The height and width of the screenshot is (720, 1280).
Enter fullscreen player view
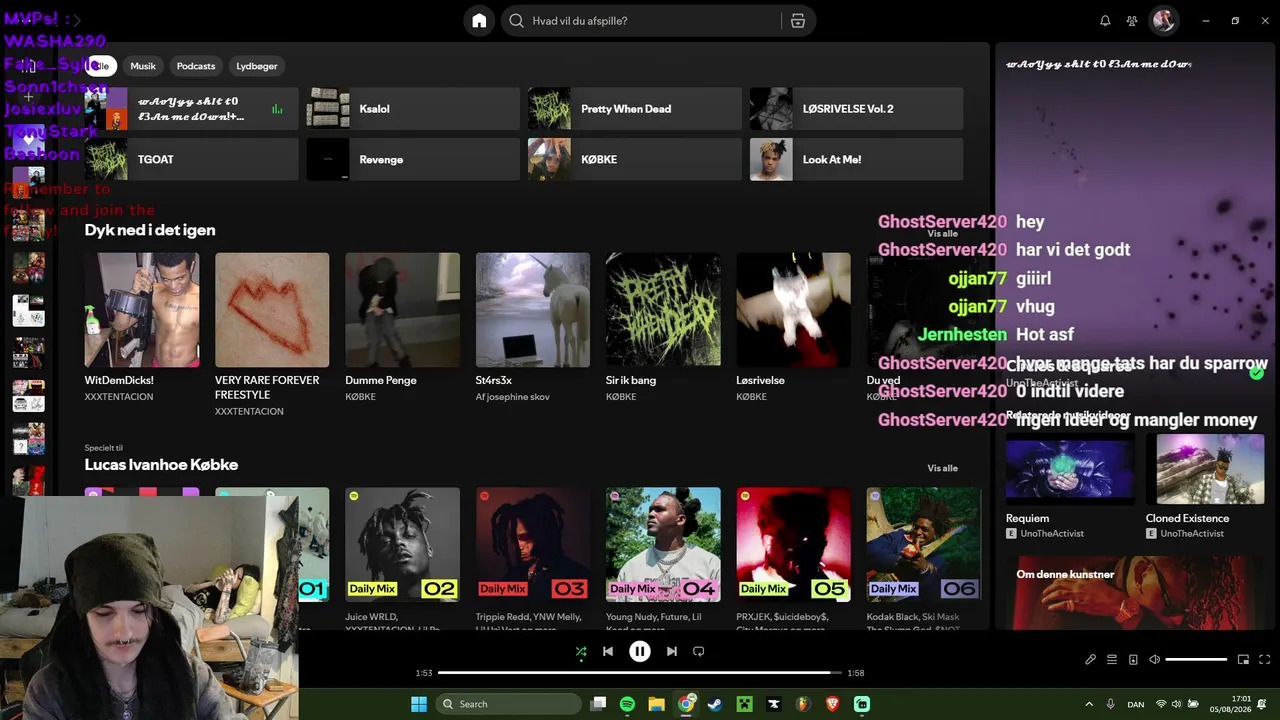click(x=1265, y=660)
